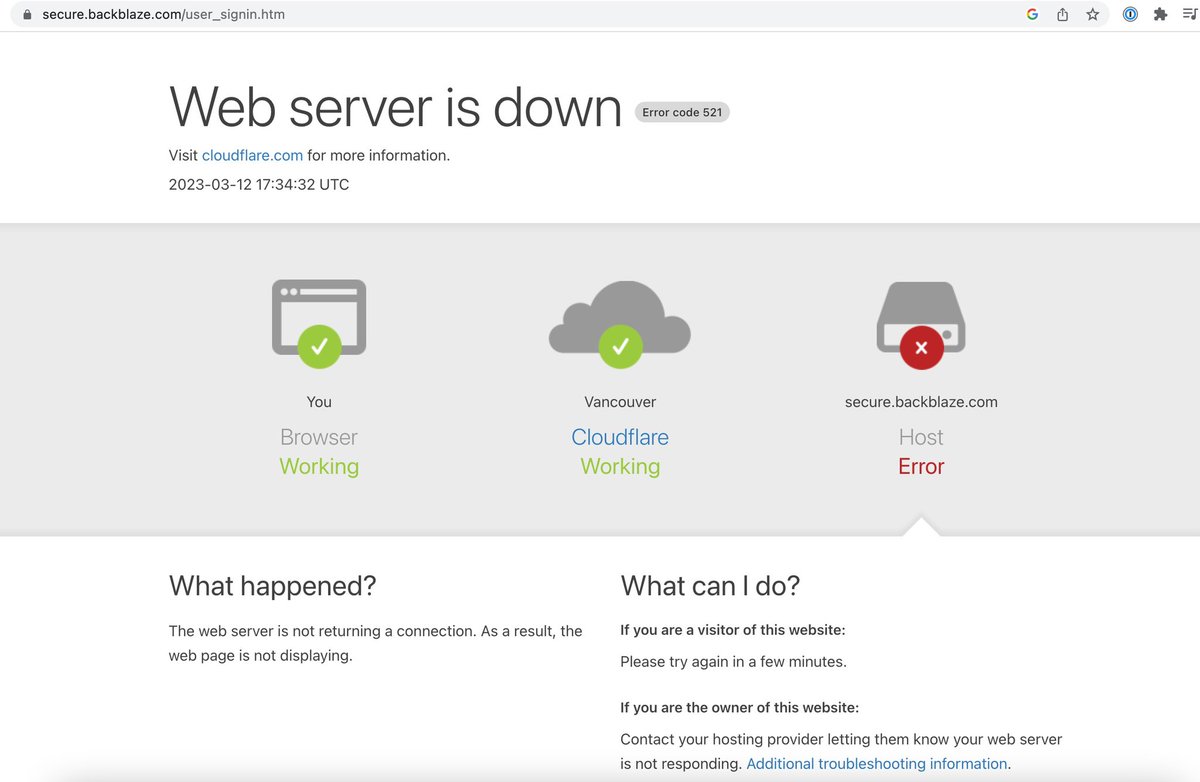Click 'If you are a visitor' text

pos(733,630)
